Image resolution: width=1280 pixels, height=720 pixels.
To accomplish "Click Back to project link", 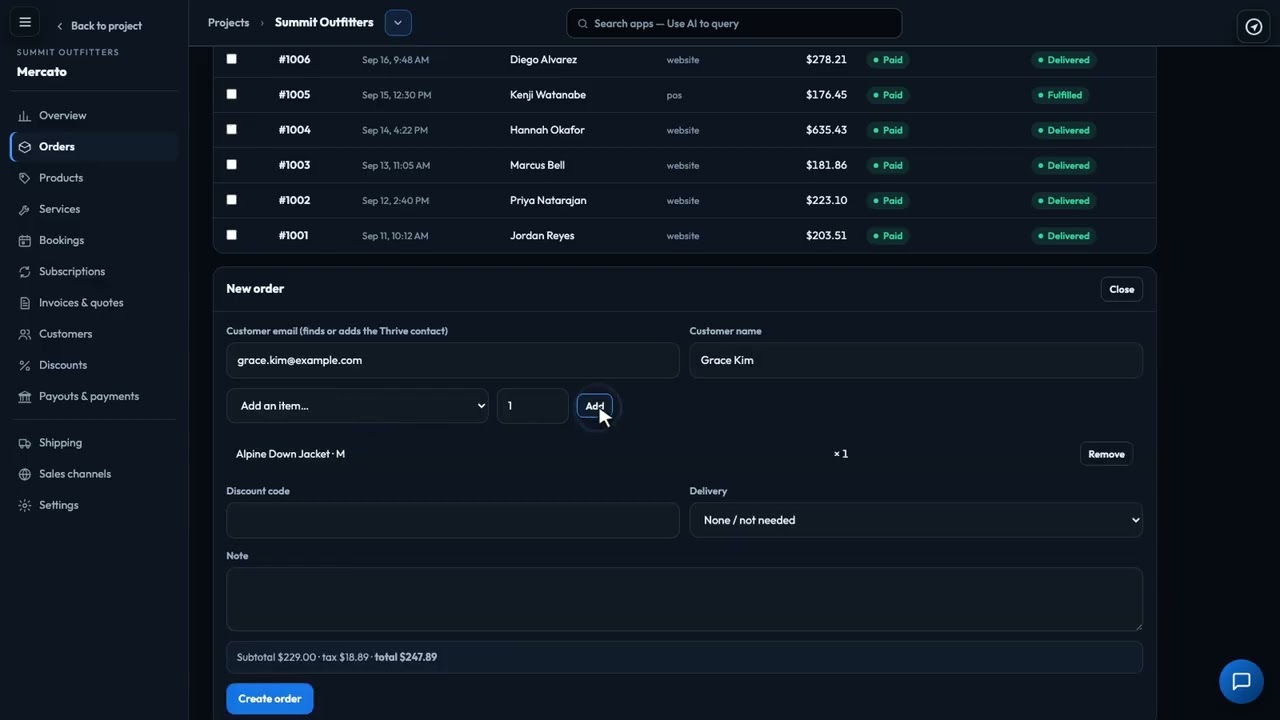I will [x=99, y=26].
